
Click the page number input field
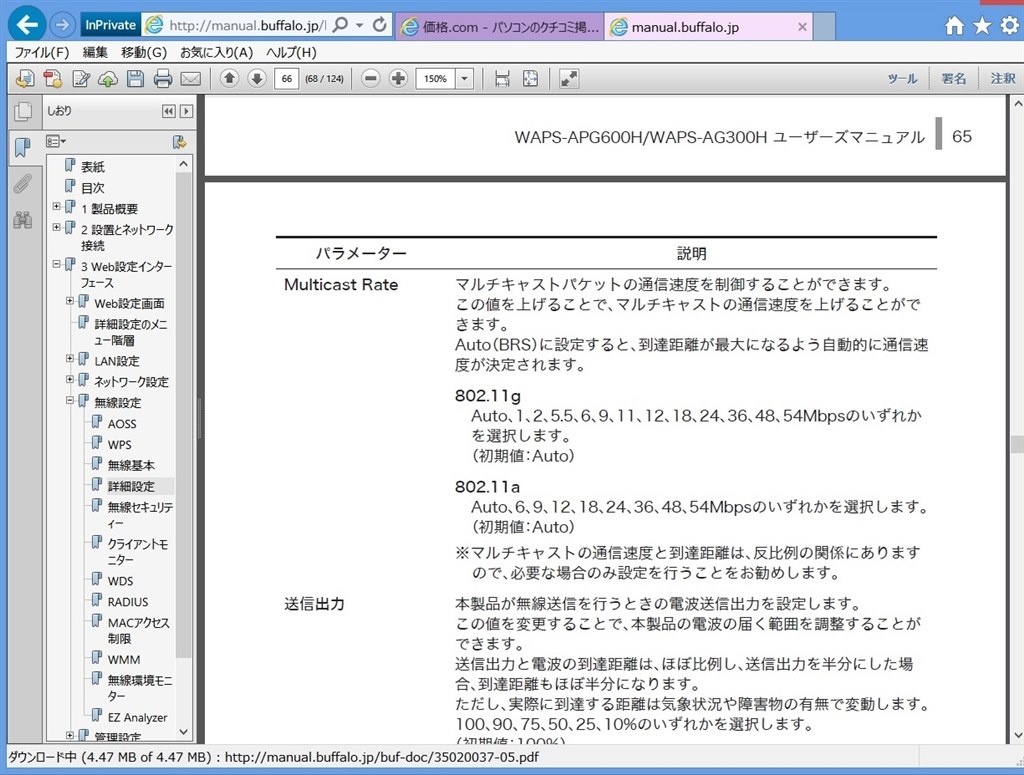coord(287,79)
